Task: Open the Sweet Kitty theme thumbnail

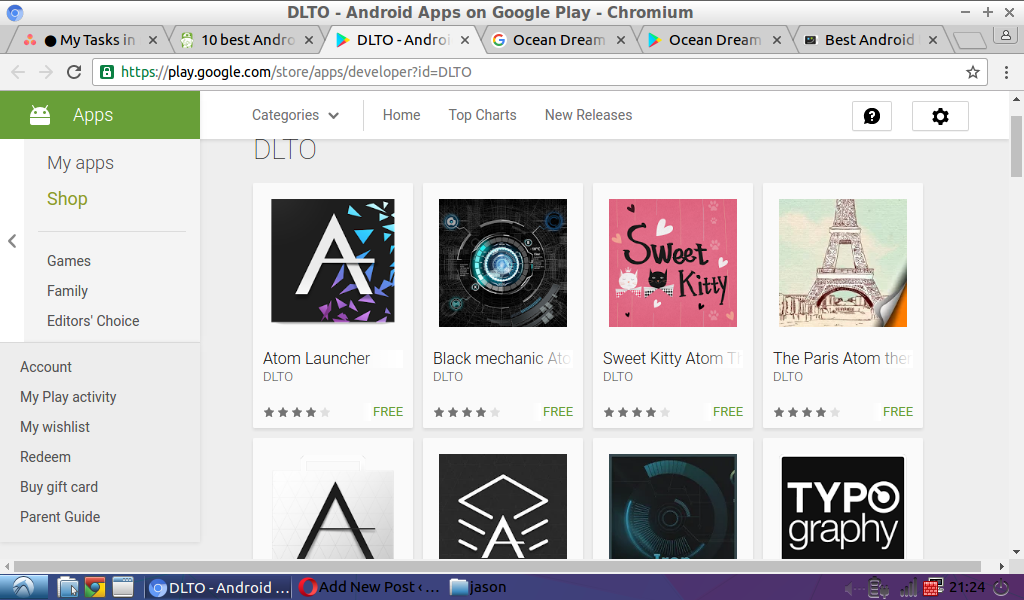Action: click(x=673, y=263)
